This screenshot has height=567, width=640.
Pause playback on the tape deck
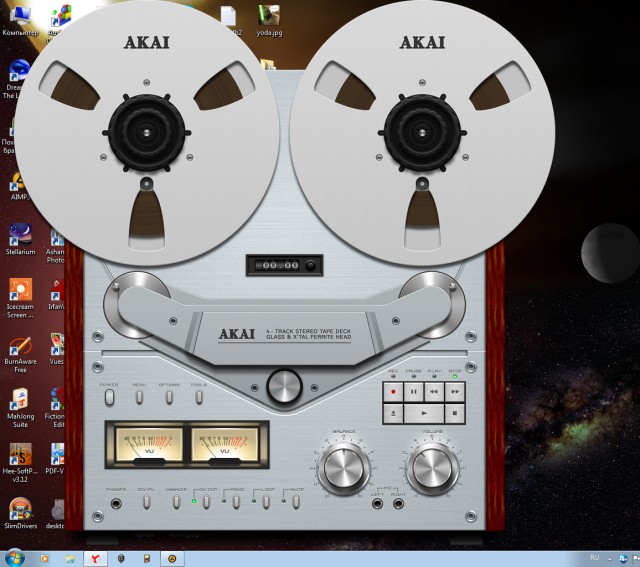click(x=413, y=392)
